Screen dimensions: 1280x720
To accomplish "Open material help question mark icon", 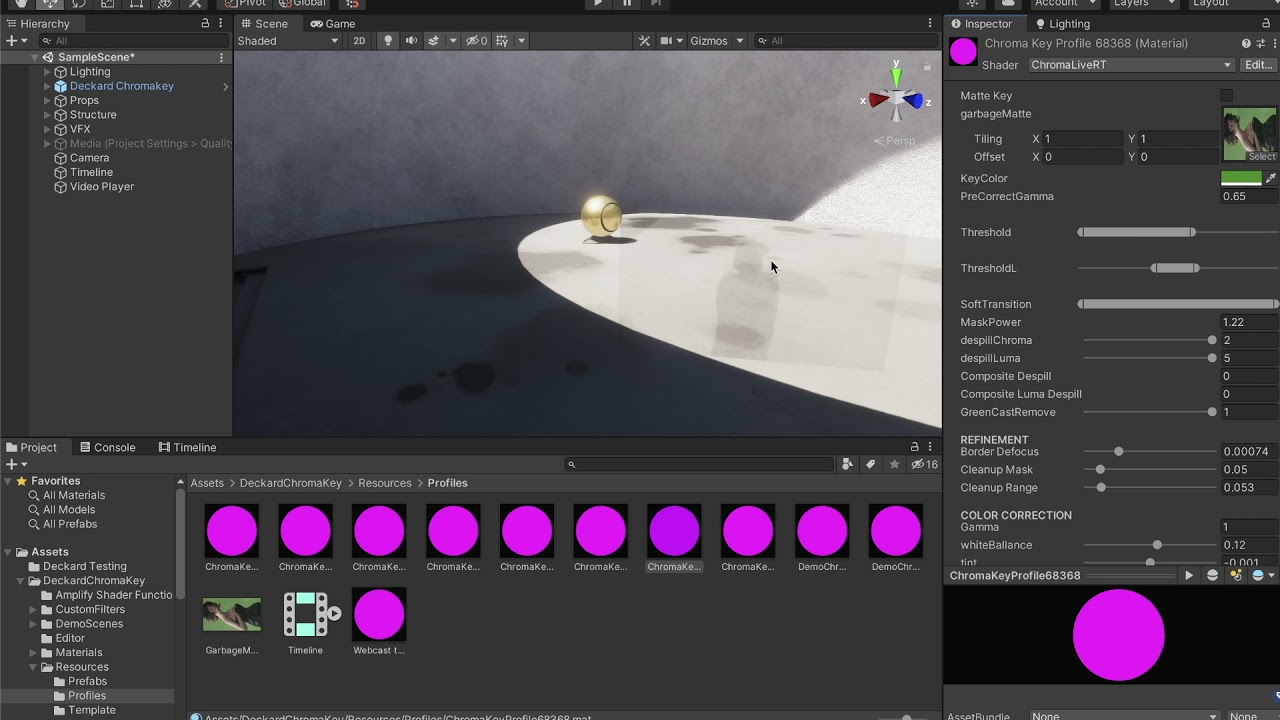I will [1246, 44].
